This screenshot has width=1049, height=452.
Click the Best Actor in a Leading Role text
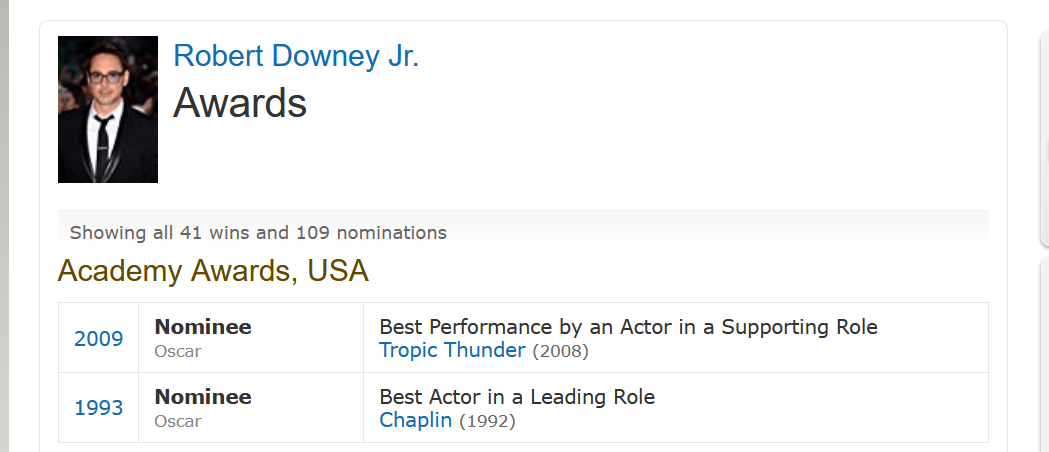[x=517, y=397]
